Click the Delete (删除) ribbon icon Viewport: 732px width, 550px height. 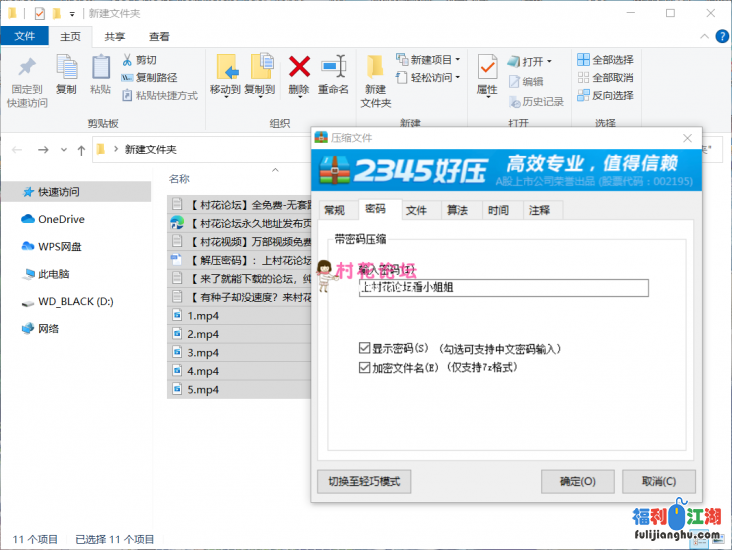(298, 68)
